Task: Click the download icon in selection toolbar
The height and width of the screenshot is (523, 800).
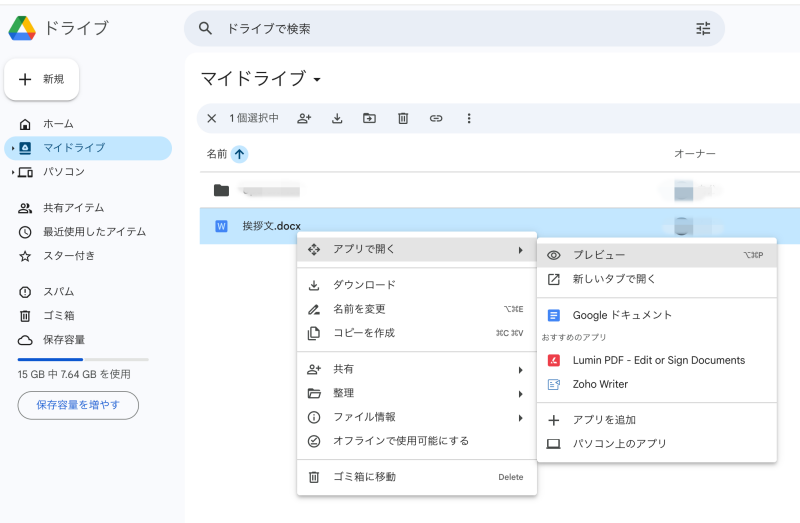Action: pyautogui.click(x=337, y=118)
